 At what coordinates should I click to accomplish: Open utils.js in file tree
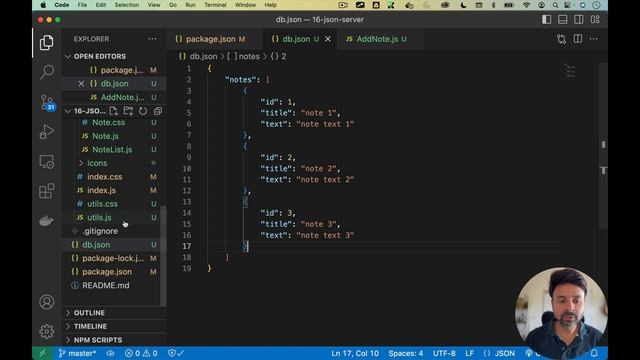pos(99,218)
